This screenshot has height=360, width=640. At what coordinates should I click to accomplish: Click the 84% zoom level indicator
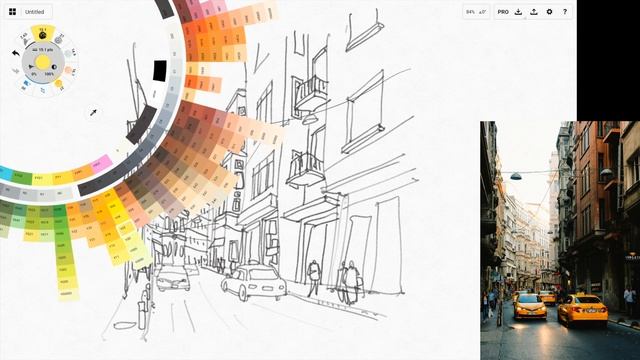[471, 12]
